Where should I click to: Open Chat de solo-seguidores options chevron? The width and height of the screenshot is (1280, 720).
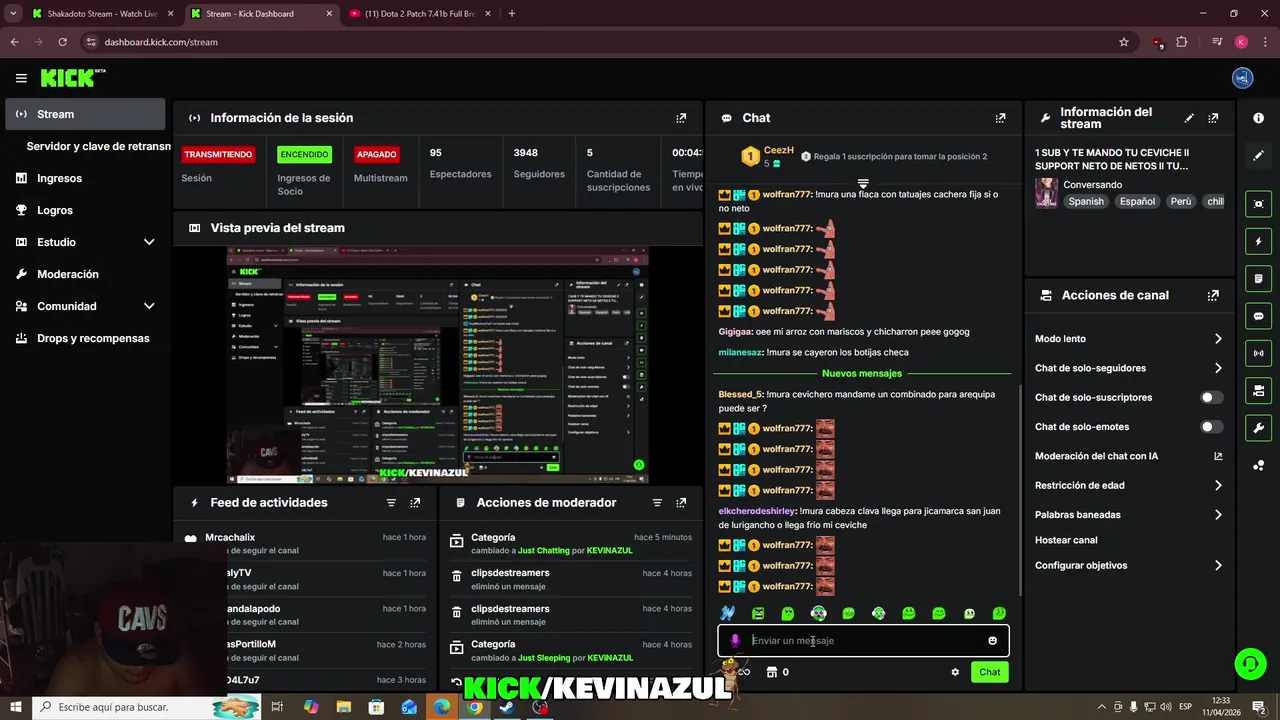tap(1218, 368)
